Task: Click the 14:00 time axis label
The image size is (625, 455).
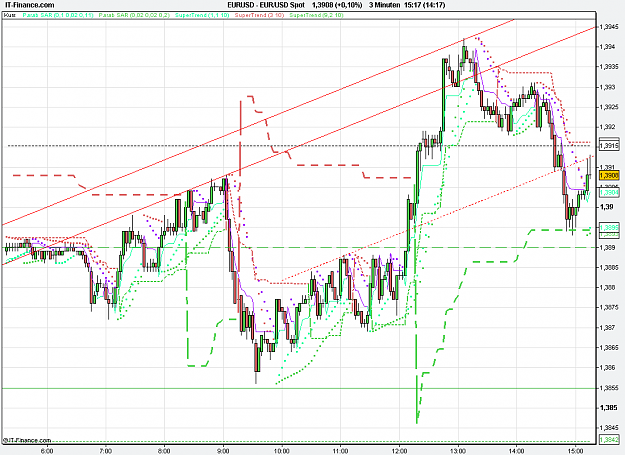Action: tap(517, 451)
